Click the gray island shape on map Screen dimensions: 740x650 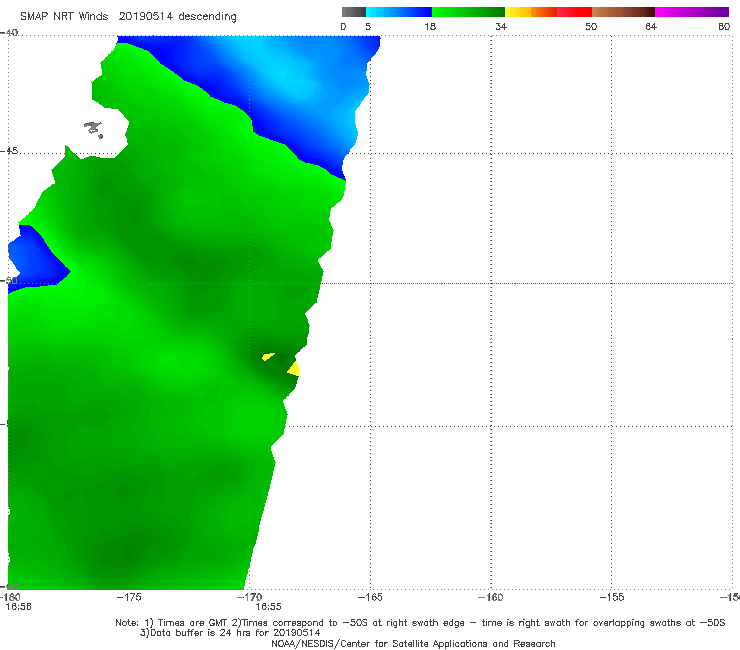click(x=93, y=129)
